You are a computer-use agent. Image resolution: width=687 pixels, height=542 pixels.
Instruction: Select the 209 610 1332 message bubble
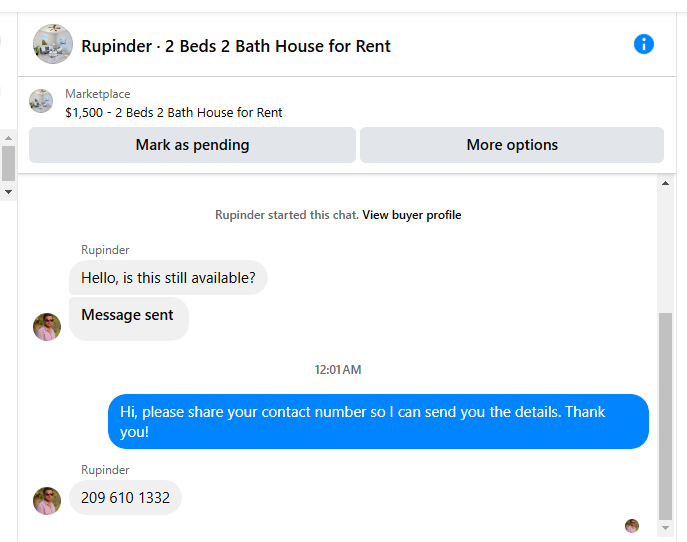[125, 498]
